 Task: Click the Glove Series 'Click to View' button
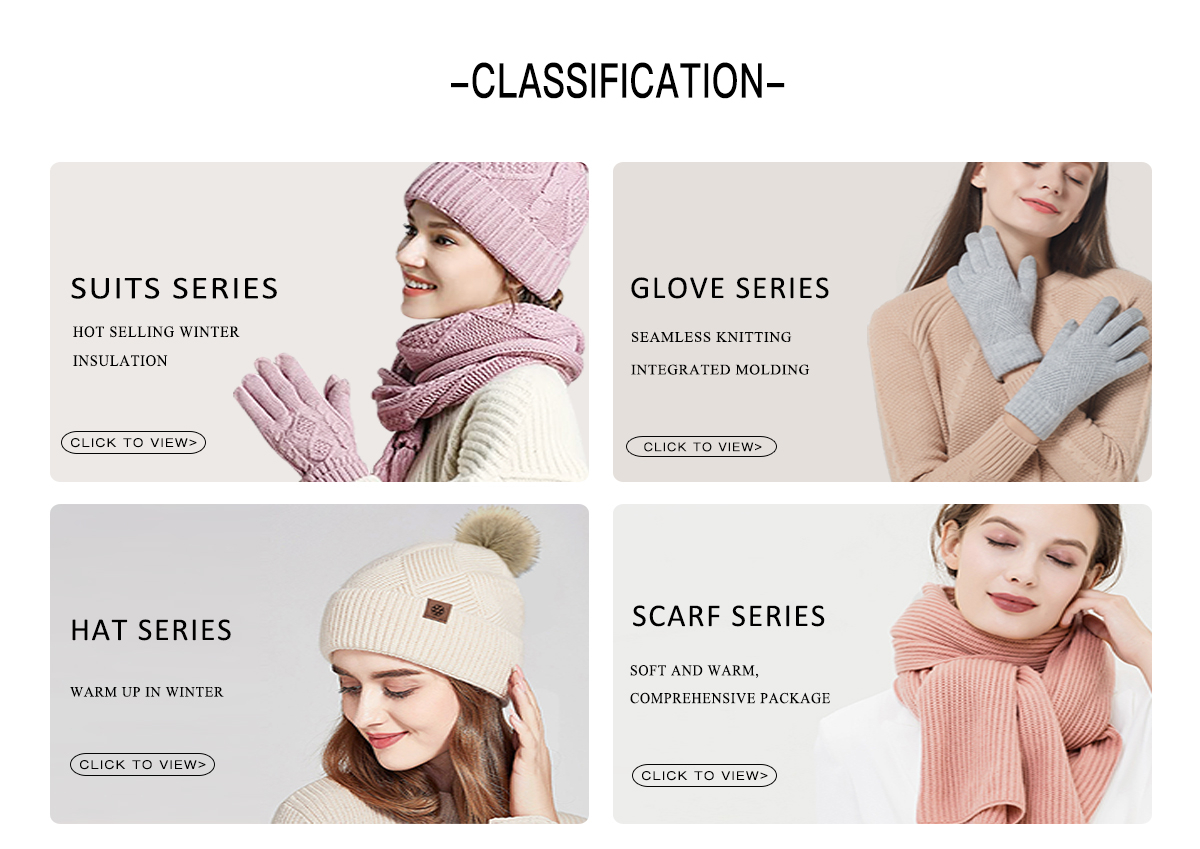701,447
